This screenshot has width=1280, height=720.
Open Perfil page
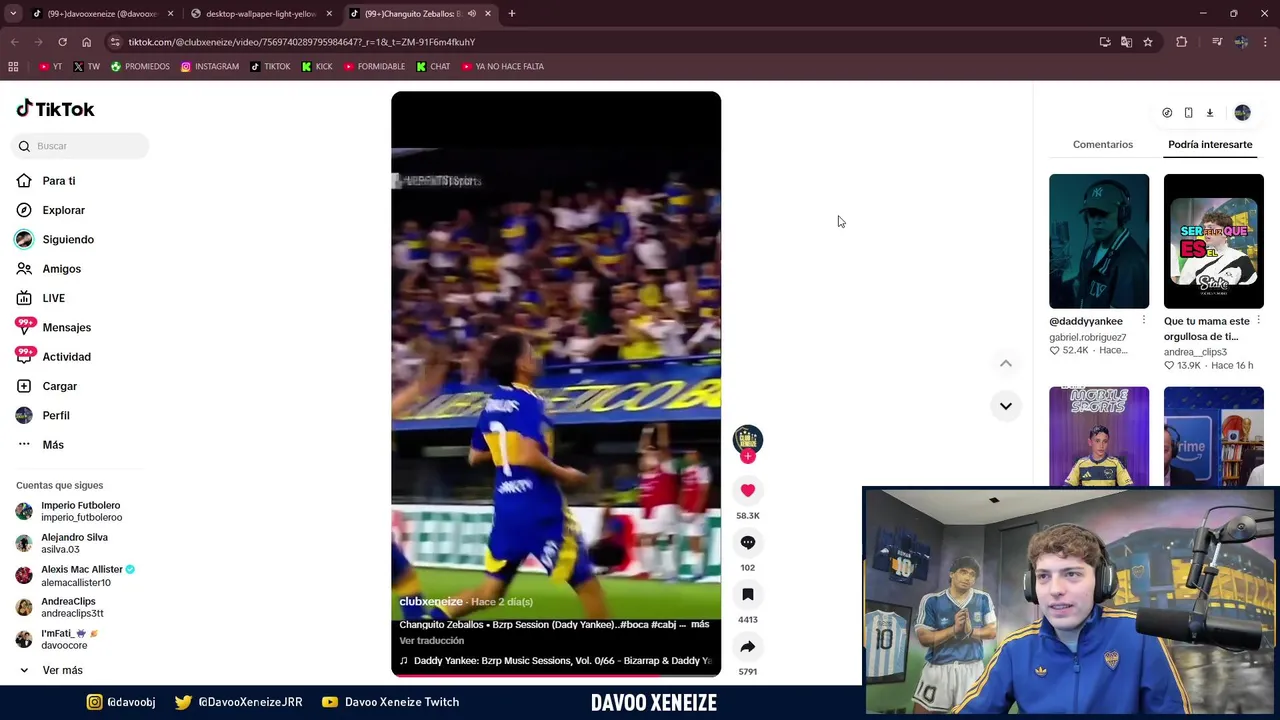click(x=56, y=415)
